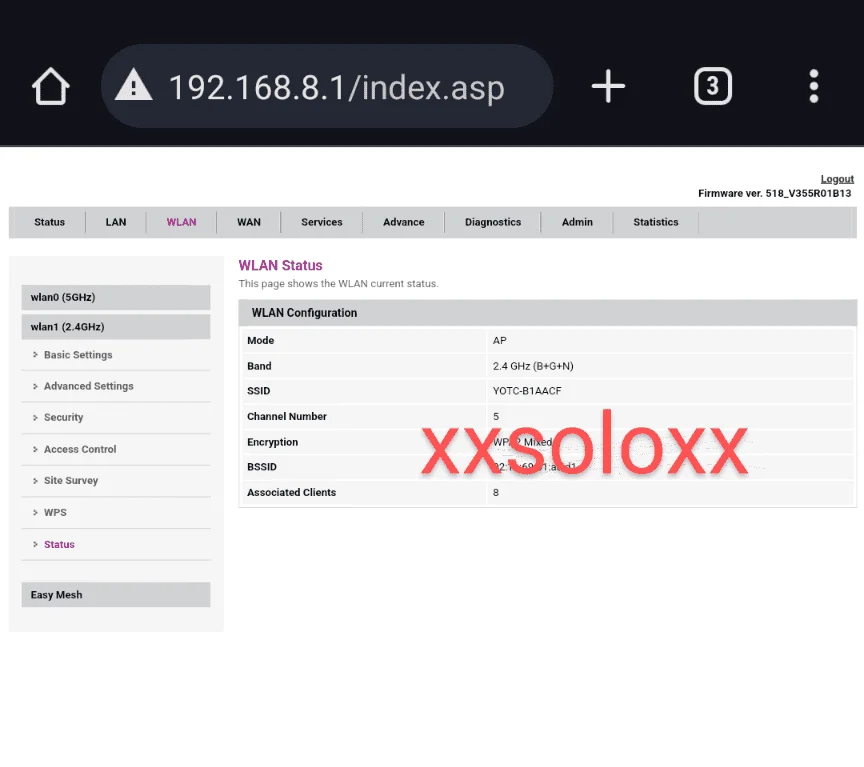Click the 'This page shows the WLAN current status' text
864x767 pixels.
[338, 284]
